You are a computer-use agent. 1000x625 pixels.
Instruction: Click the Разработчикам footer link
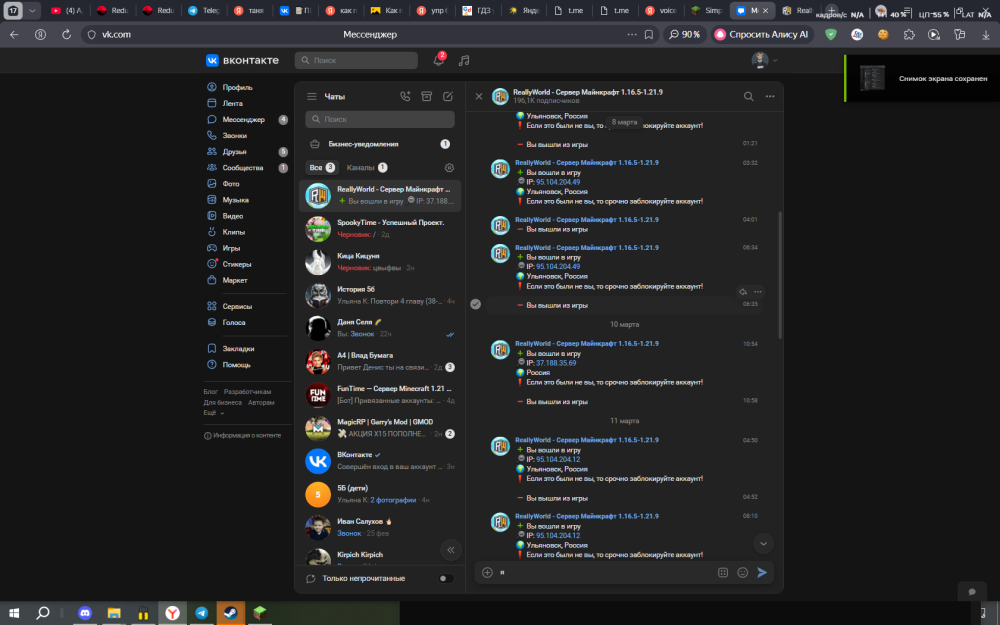[247, 392]
